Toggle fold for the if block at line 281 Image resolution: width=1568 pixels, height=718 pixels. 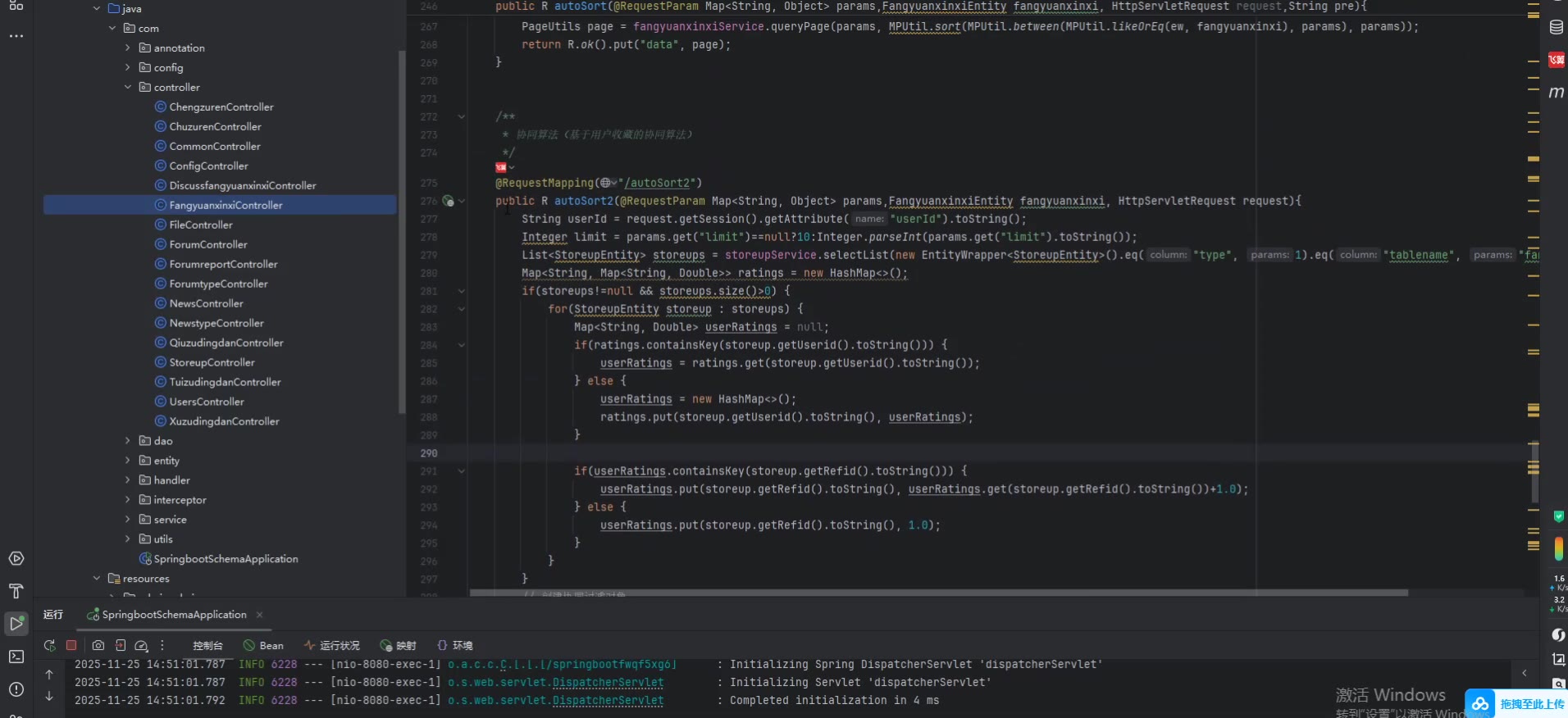click(x=462, y=291)
